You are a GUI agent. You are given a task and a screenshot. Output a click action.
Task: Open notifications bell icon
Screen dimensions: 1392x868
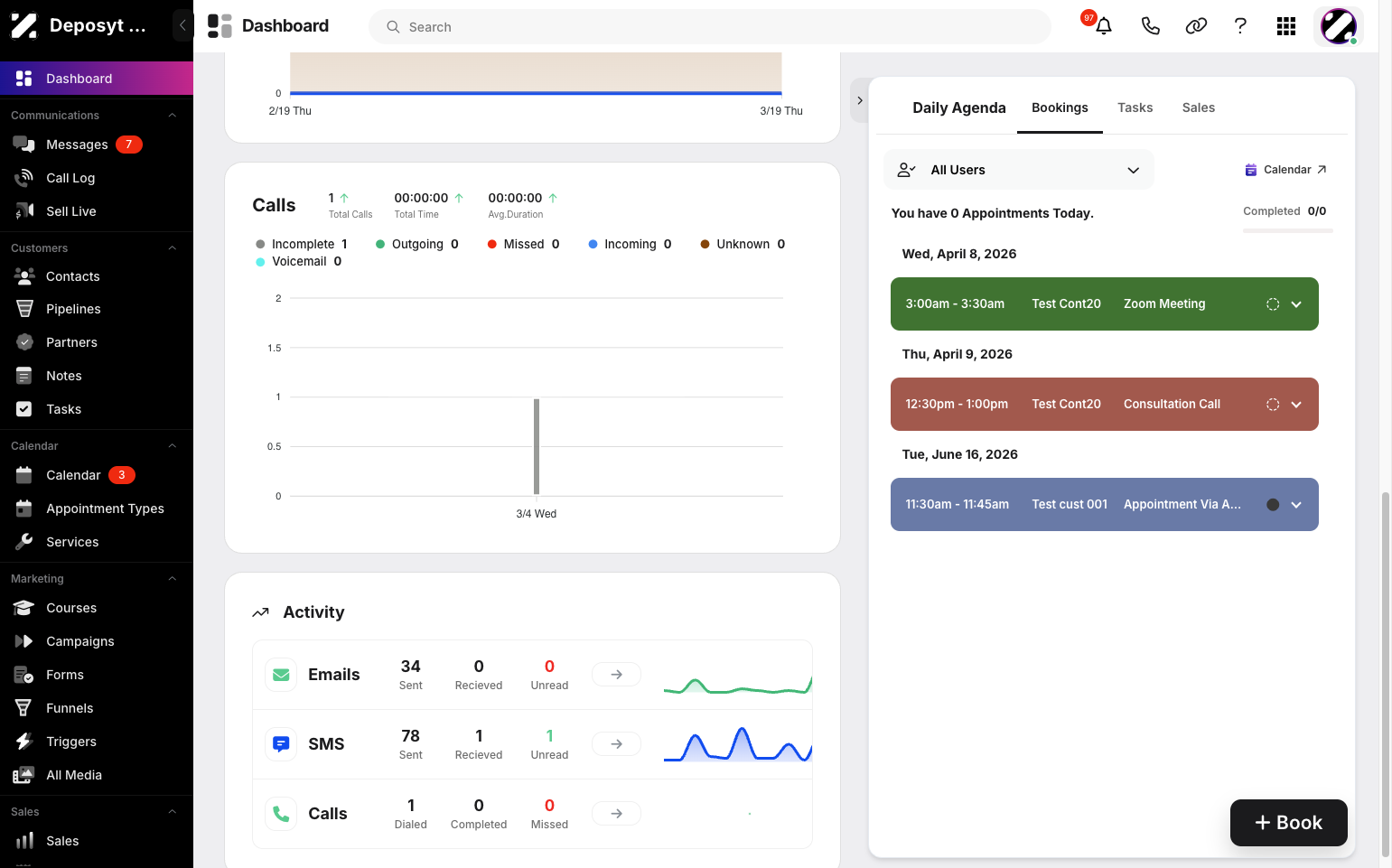1103,26
